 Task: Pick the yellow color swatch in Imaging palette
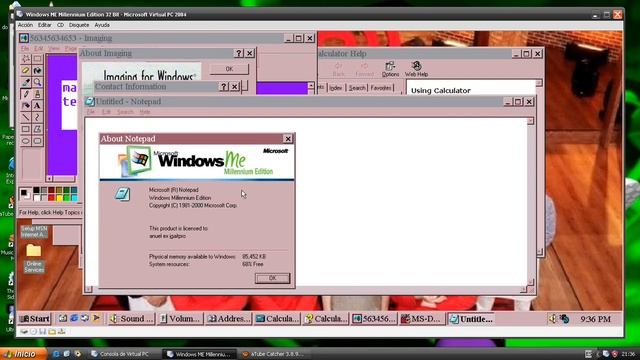(x=59, y=198)
